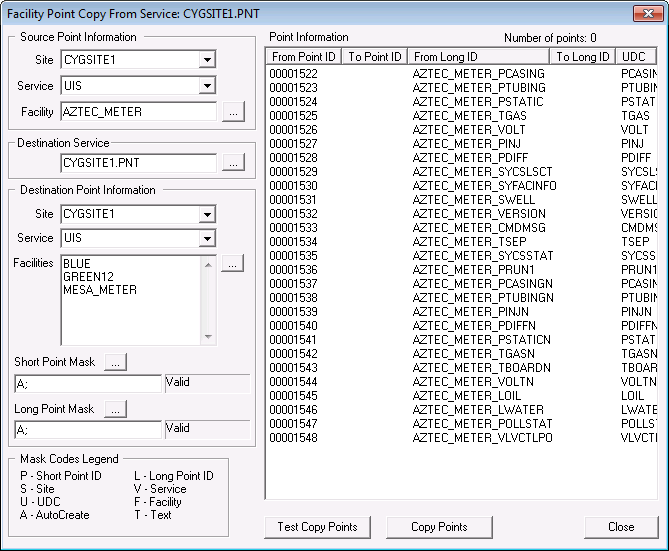Open the destination Facilities browse button
Image resolution: width=669 pixels, height=551 pixels.
pos(233,263)
